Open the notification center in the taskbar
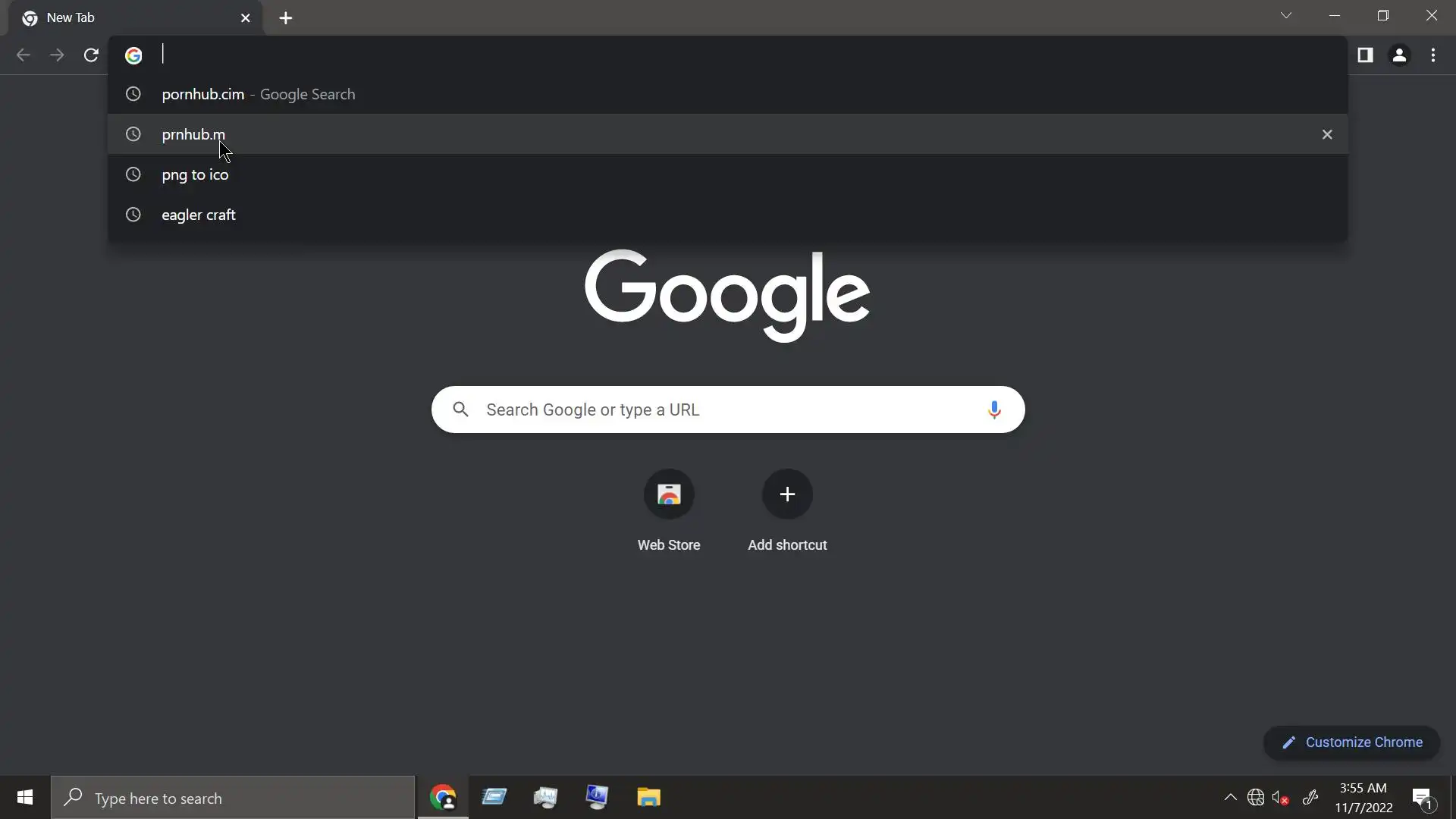Viewport: 1456px width, 819px height. (x=1422, y=798)
